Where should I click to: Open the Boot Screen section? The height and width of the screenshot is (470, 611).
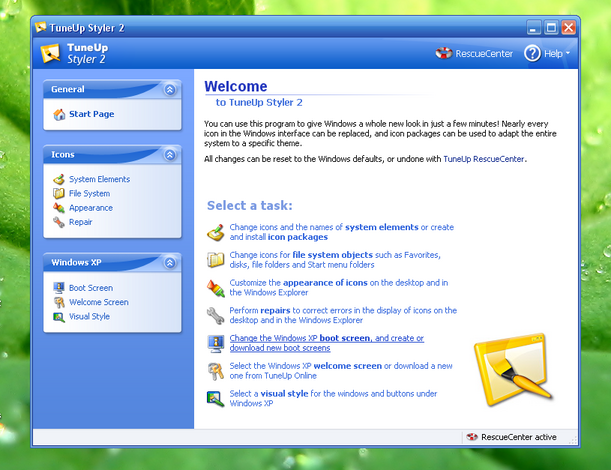point(91,288)
